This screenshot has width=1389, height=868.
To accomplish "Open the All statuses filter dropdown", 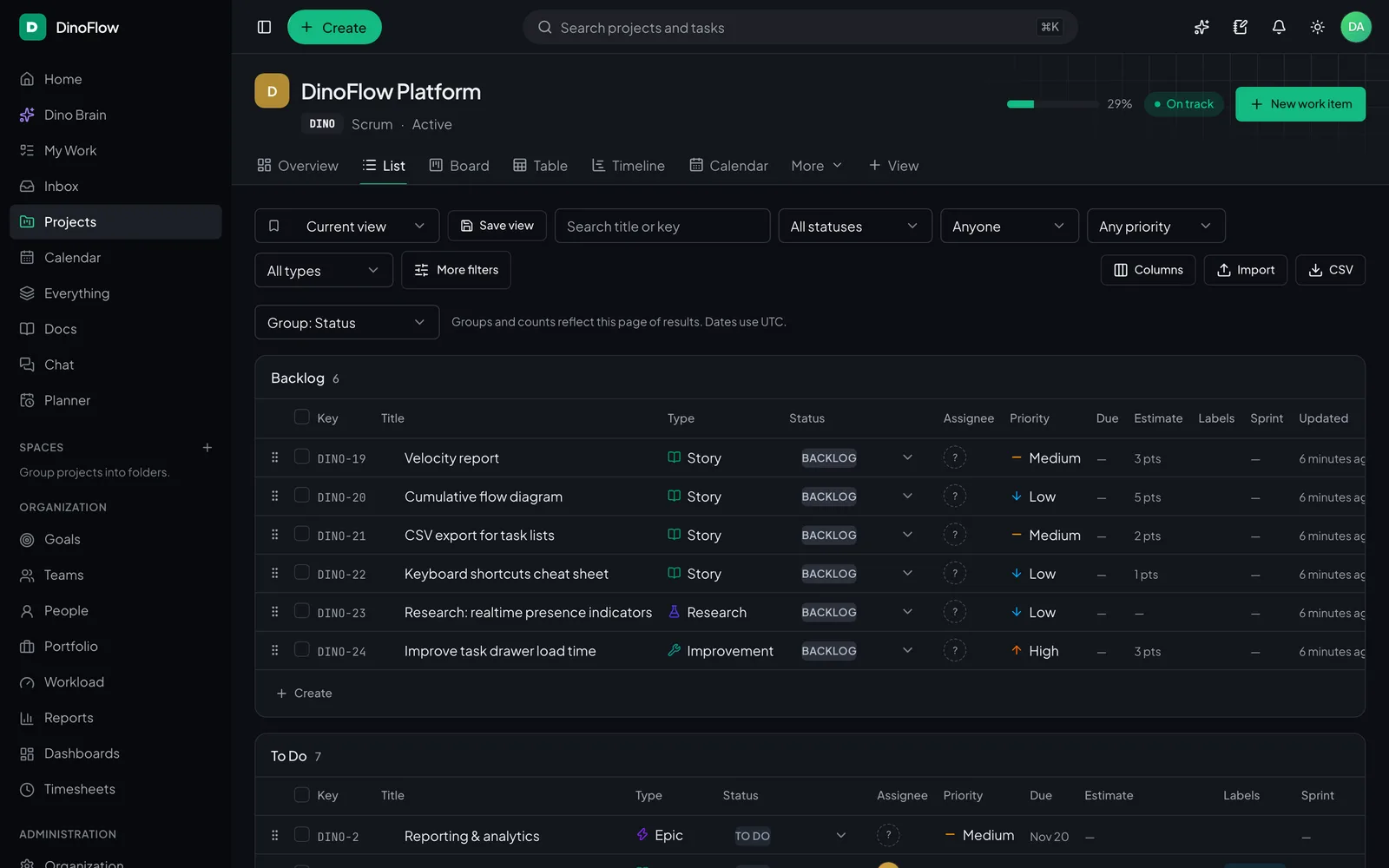I will [x=855, y=226].
